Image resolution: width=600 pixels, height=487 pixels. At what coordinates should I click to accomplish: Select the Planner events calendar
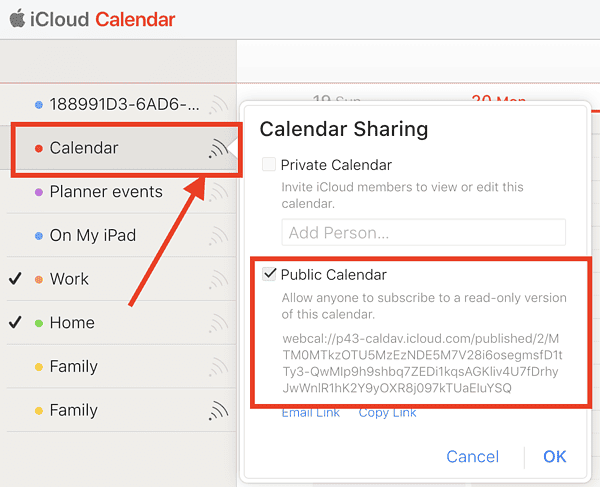(106, 192)
